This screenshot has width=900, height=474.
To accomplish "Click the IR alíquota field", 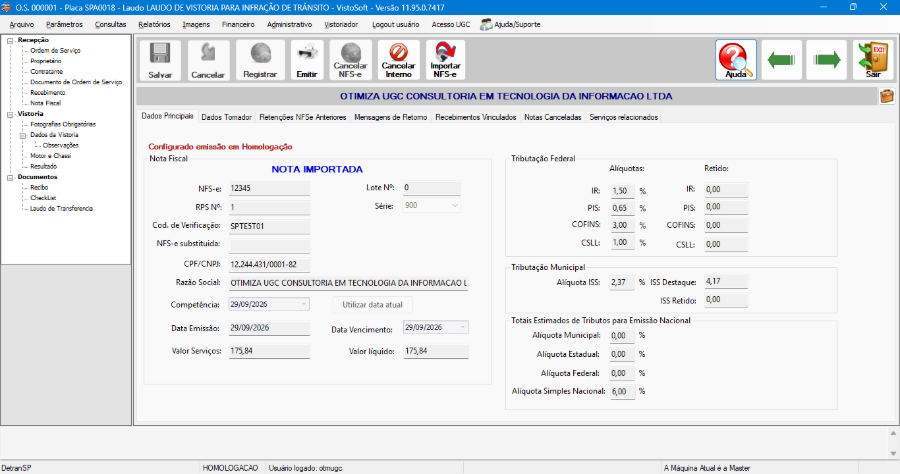I will pyautogui.click(x=622, y=191).
